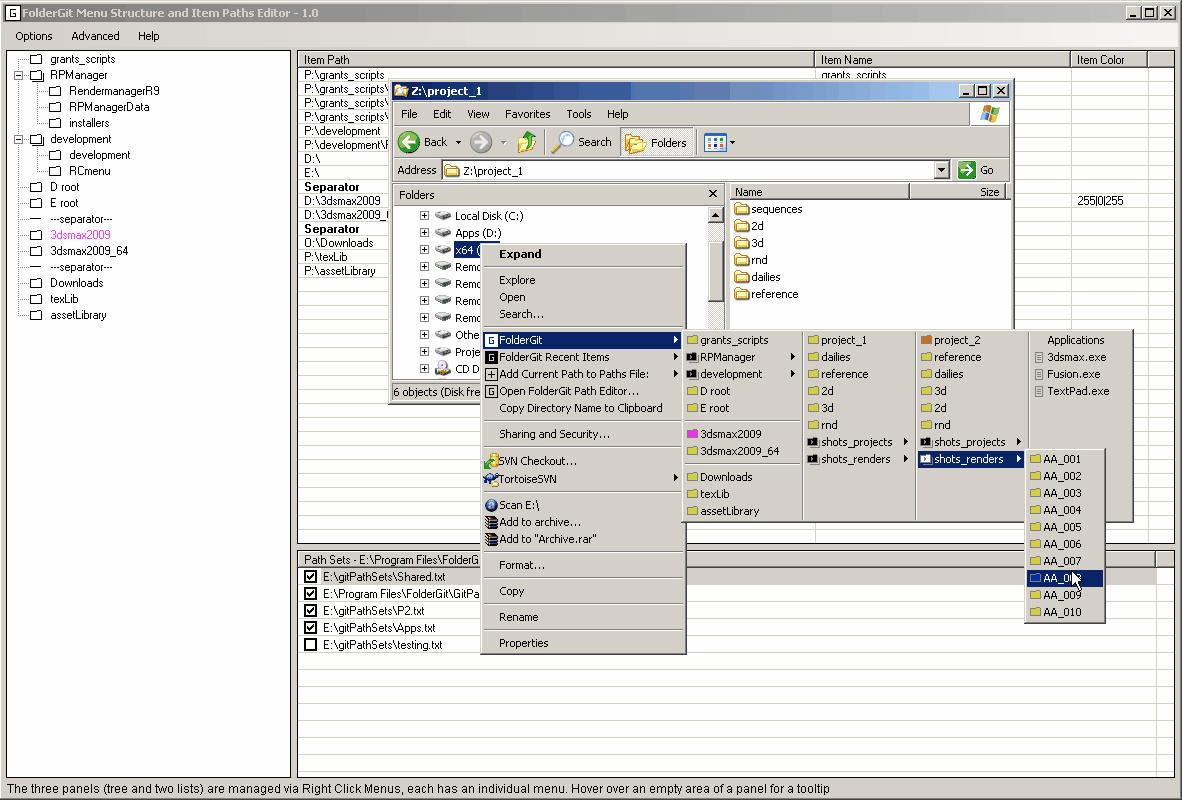Click the Item Path column header
This screenshot has height=800, width=1182.
(556, 60)
